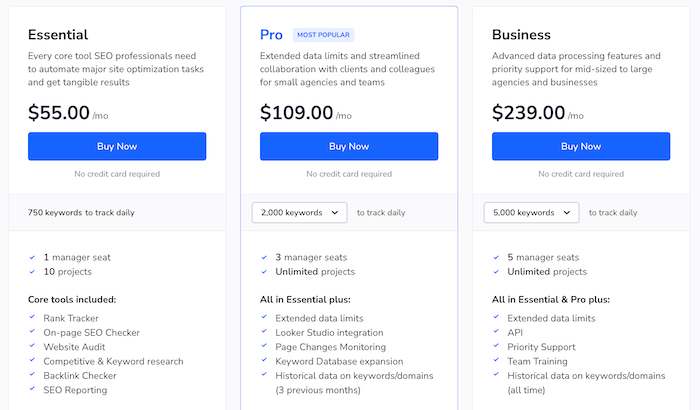Click the checkmark beside 3 manager seats

pyautogui.click(x=265, y=257)
